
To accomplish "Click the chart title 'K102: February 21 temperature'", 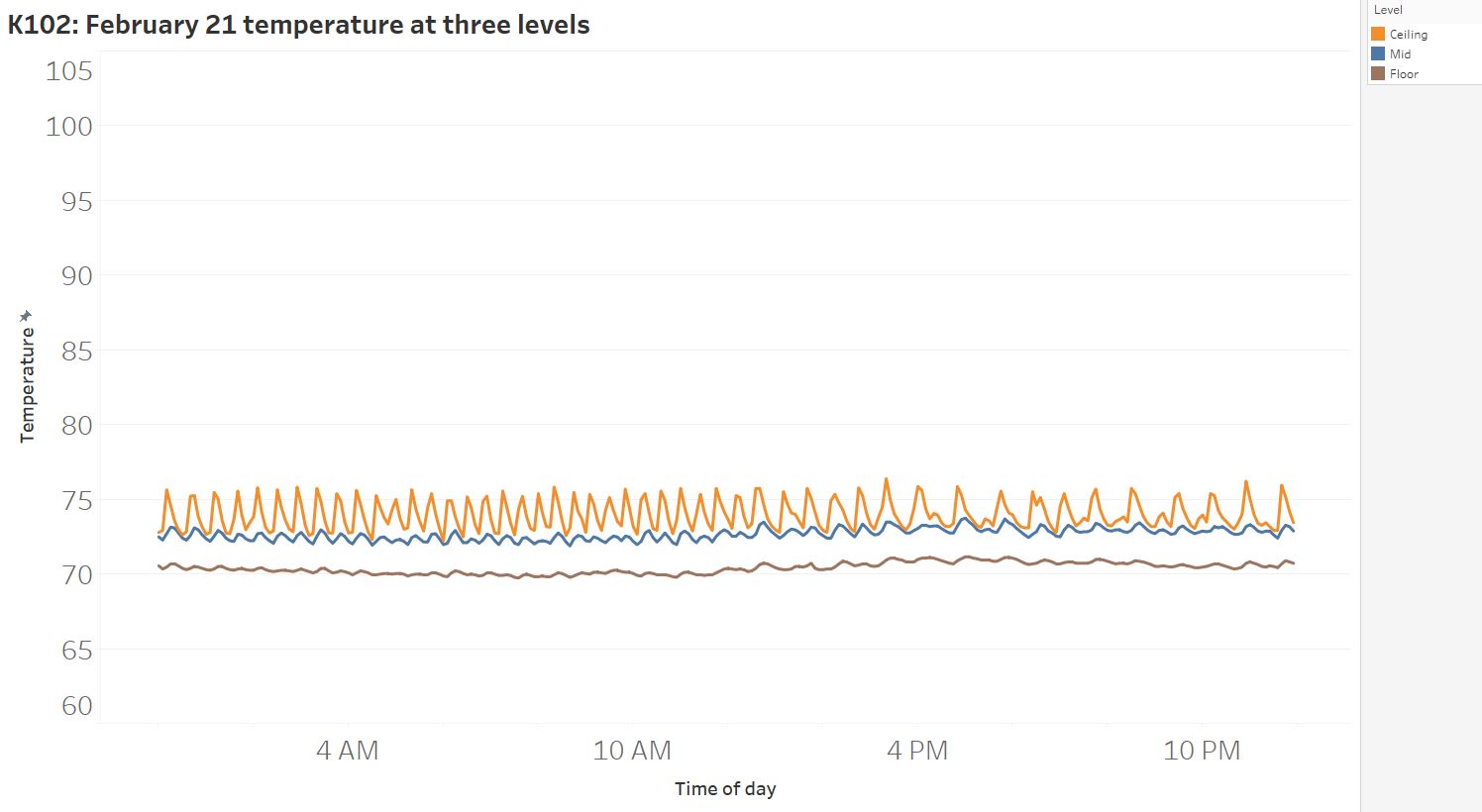I will click(x=298, y=25).
